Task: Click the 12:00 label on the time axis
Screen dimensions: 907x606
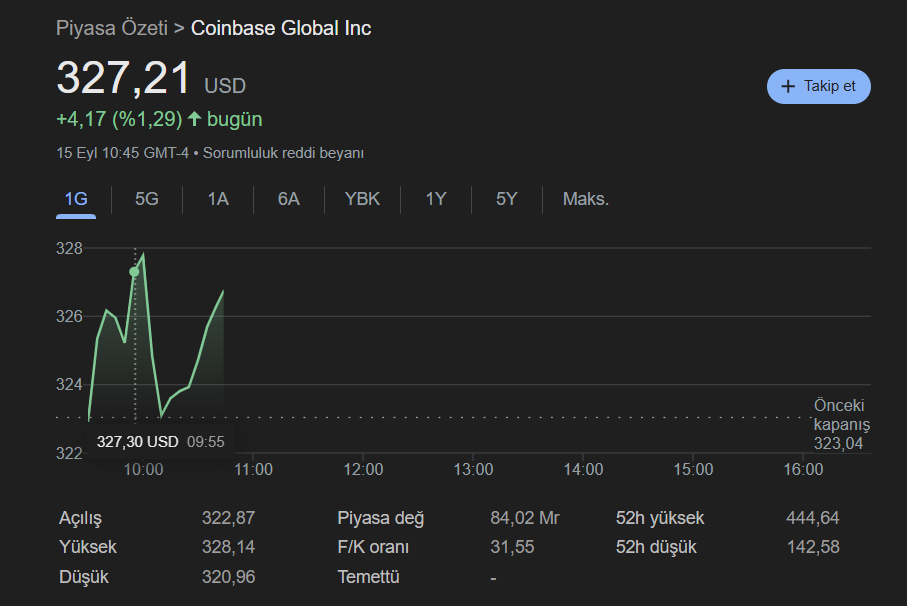Action: (363, 469)
